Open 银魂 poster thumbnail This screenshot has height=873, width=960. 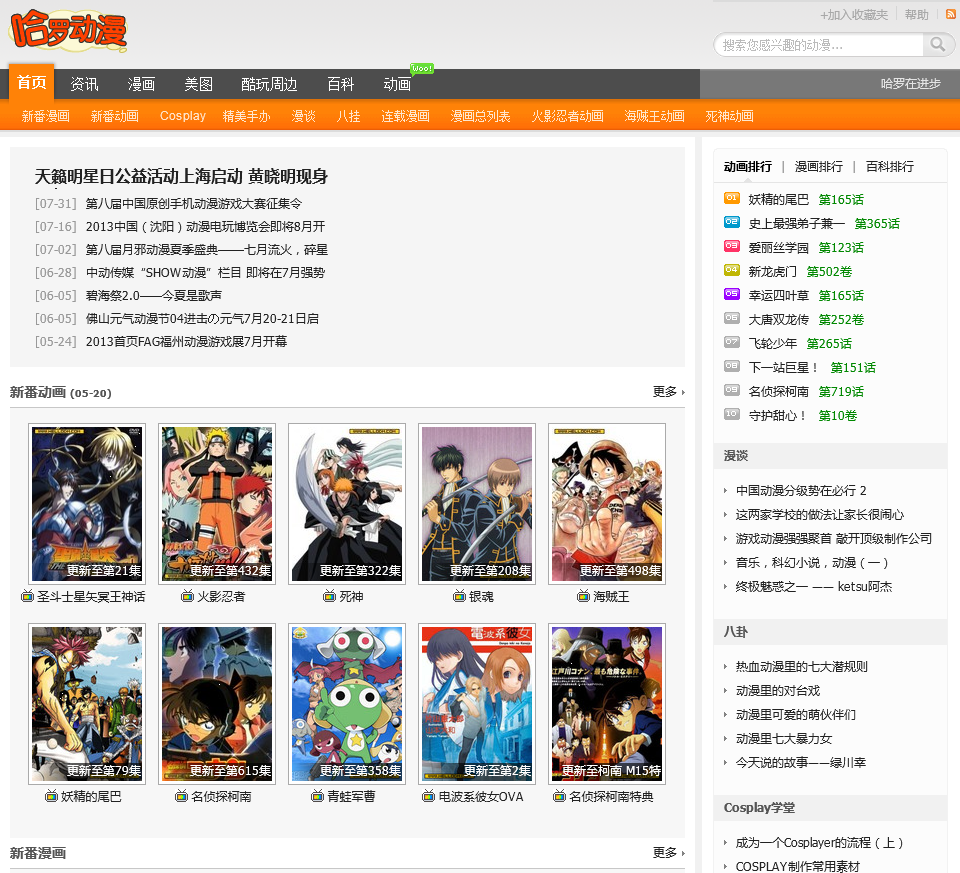(x=477, y=503)
